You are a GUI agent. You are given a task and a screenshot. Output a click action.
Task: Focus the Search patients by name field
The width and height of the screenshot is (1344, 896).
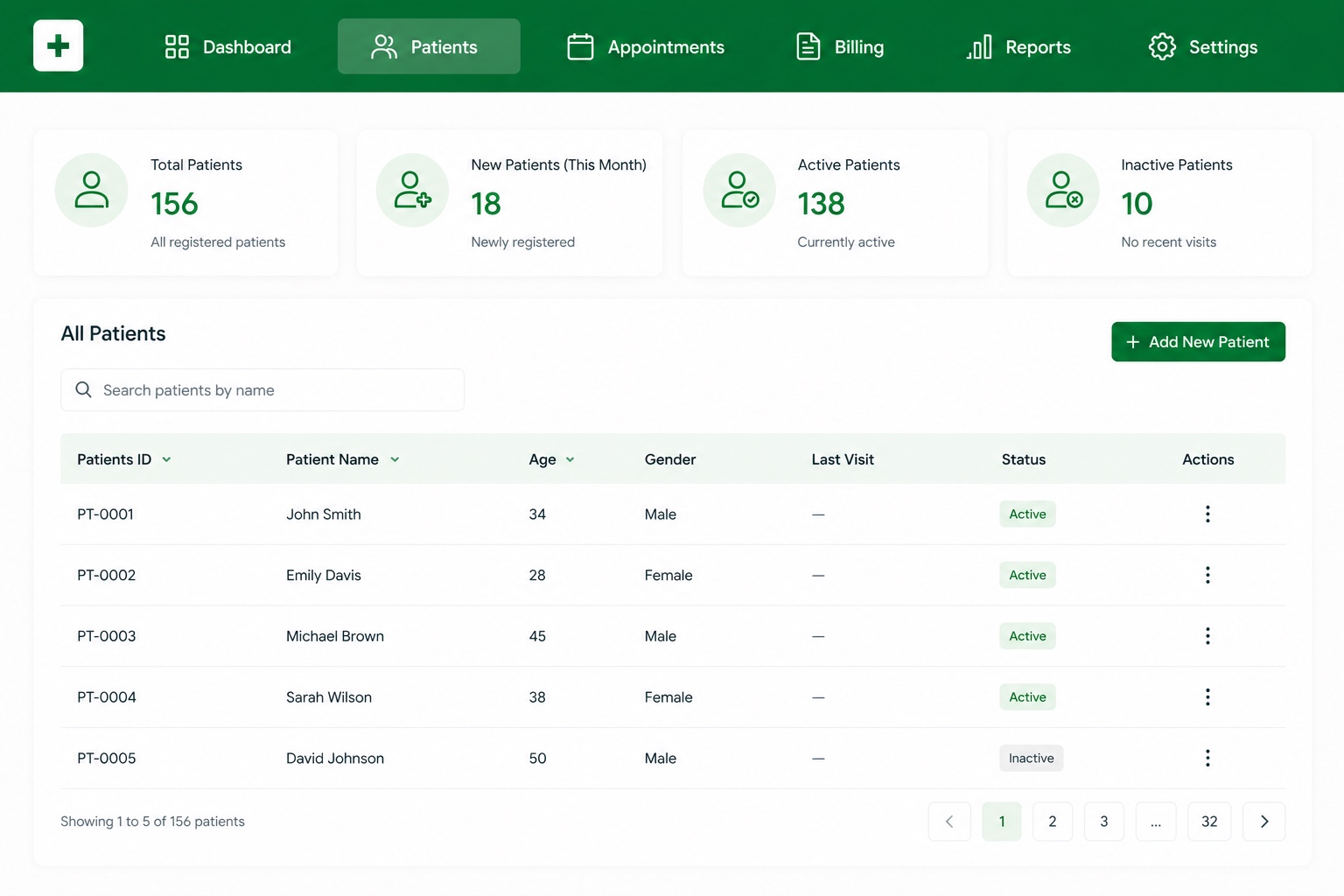point(262,389)
